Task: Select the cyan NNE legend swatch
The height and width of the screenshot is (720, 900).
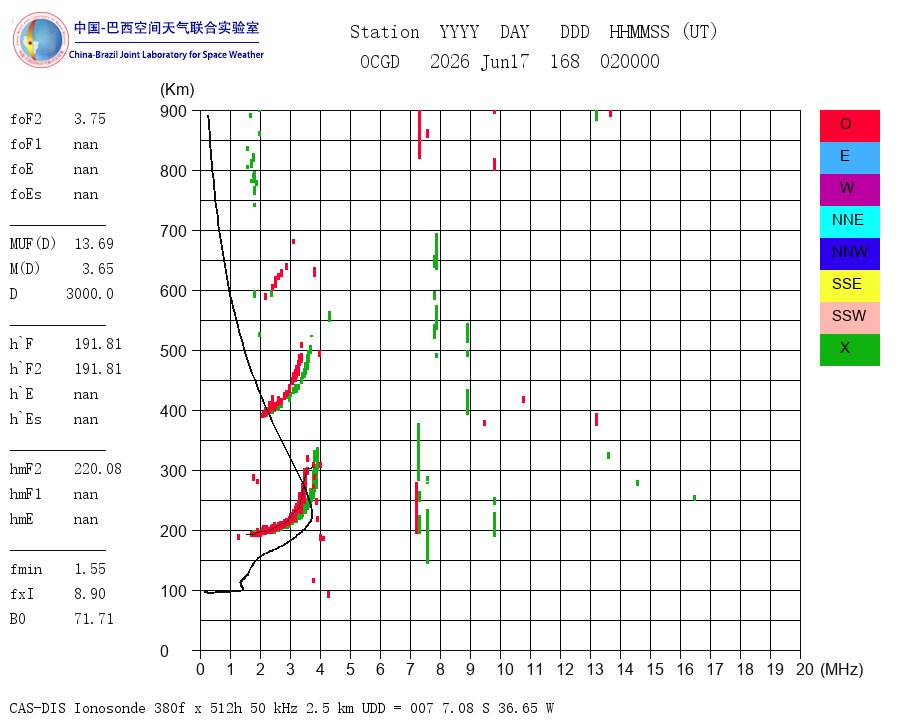Action: point(849,222)
